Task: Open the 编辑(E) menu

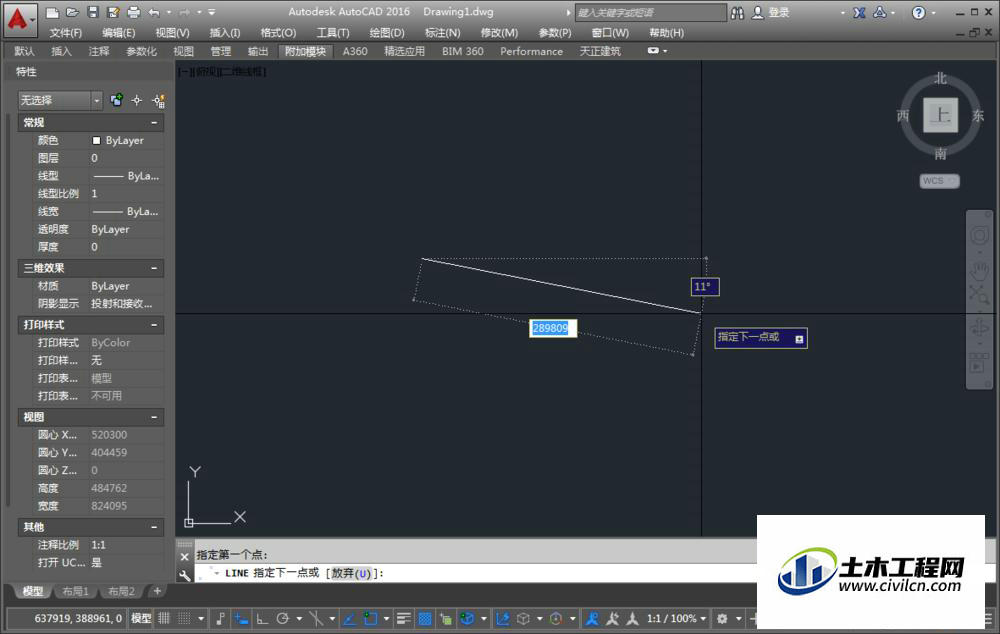Action: tap(119, 33)
